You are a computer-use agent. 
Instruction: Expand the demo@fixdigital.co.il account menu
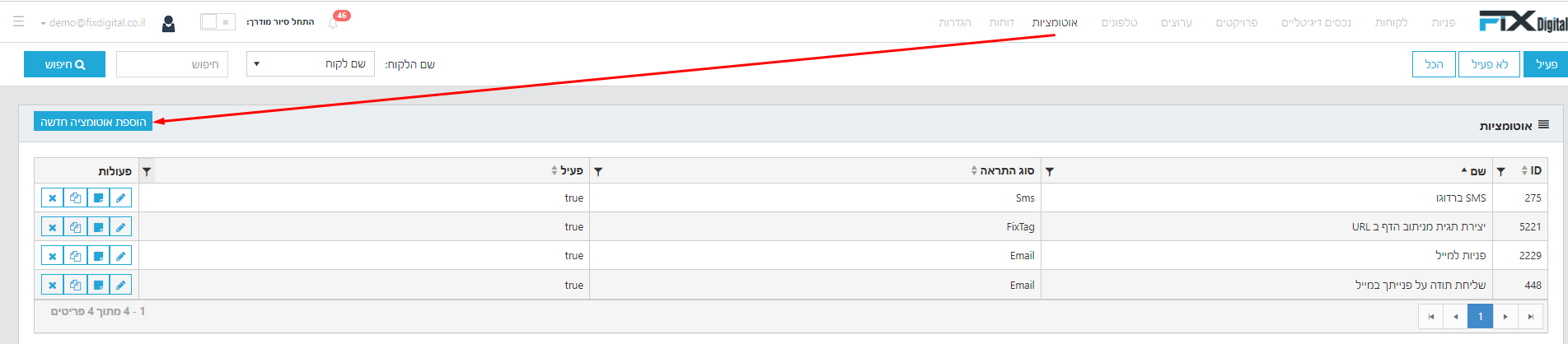[92, 23]
